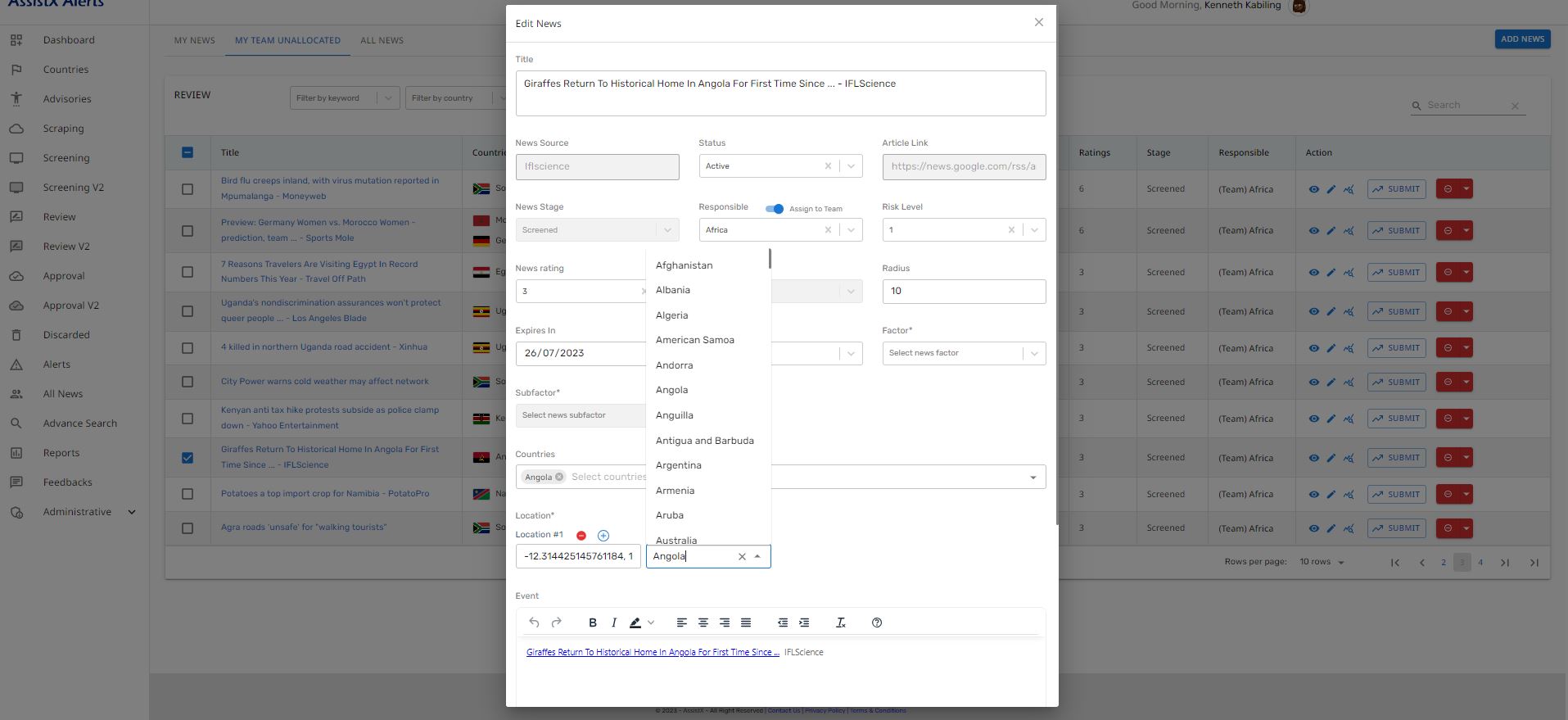
Task: Select Angola from the country list
Action: click(671, 390)
